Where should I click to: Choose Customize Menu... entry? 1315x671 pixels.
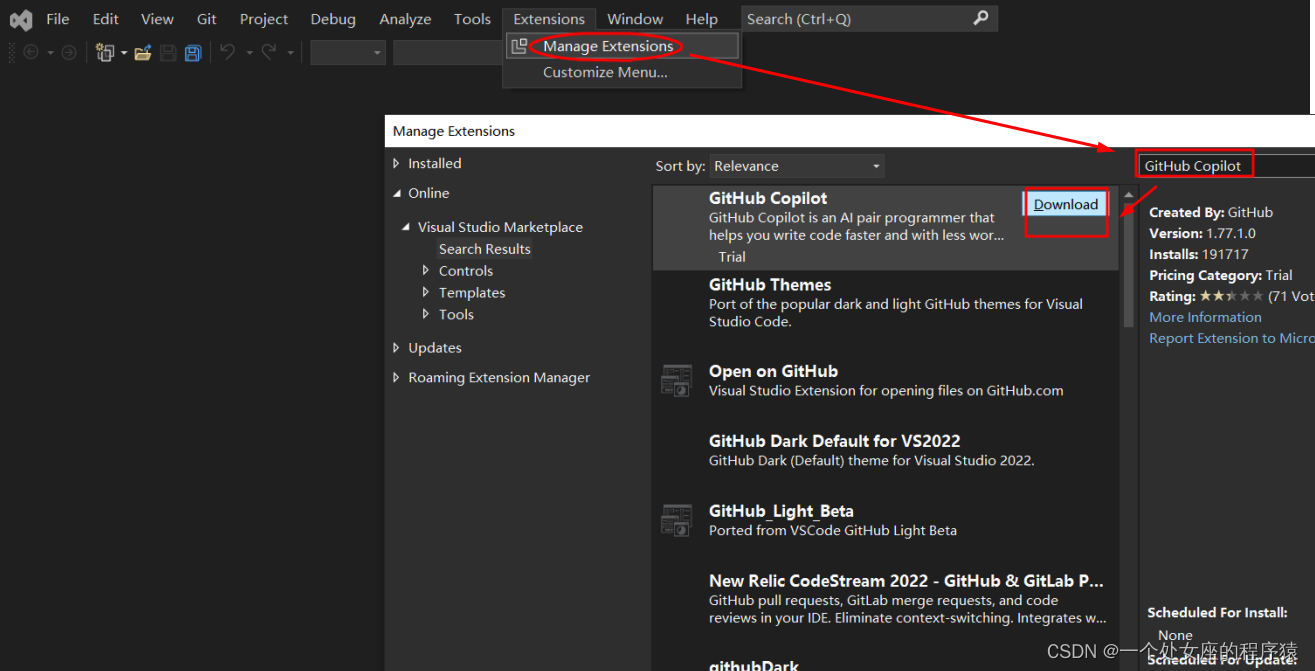623,72
